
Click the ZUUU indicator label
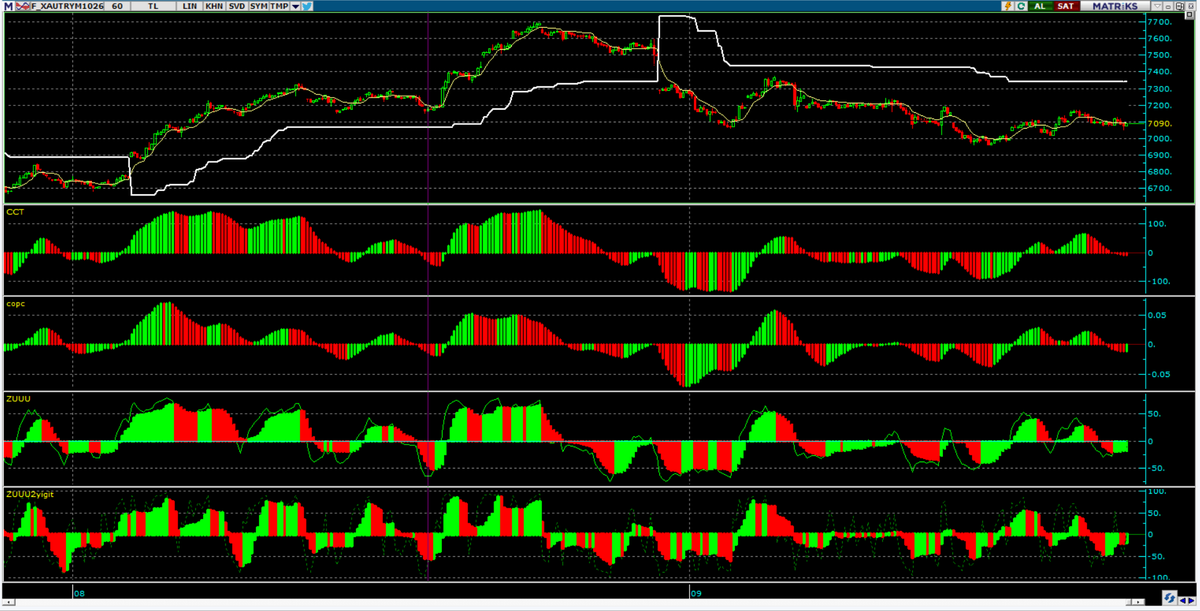coord(18,398)
